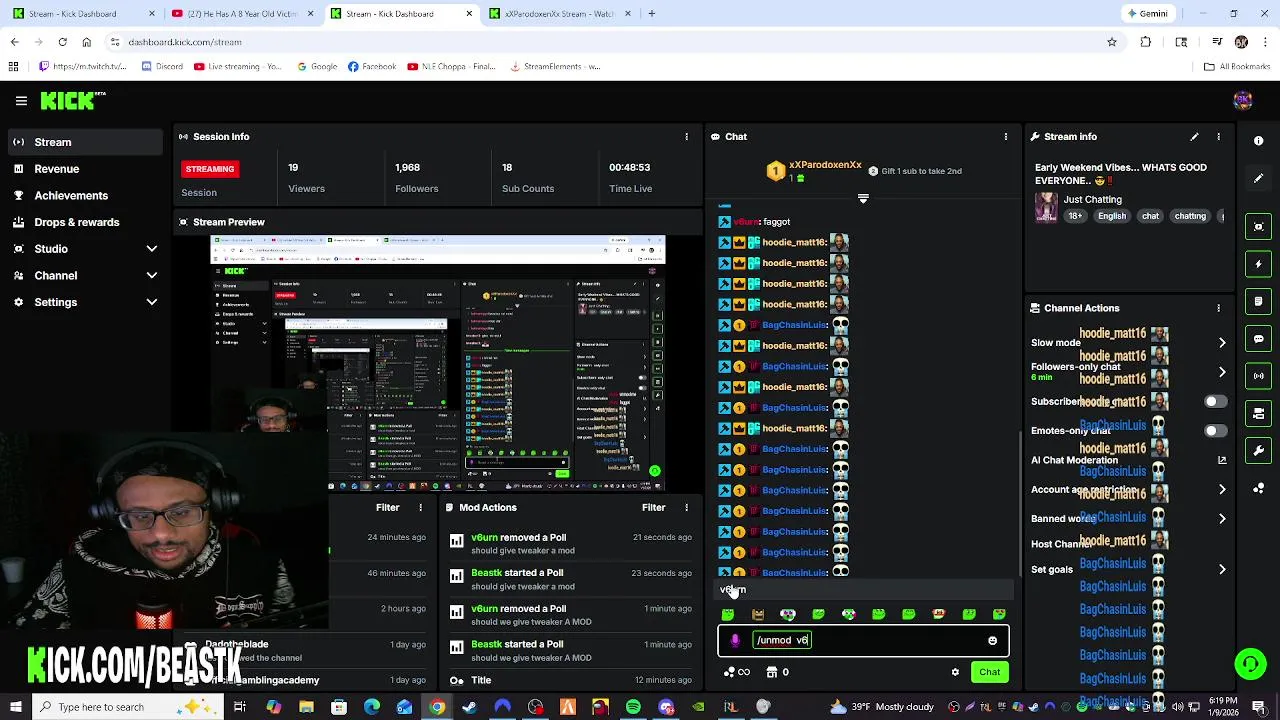1280x720 pixels.
Task: Go to Revenue in sidebar
Action: coord(57,169)
